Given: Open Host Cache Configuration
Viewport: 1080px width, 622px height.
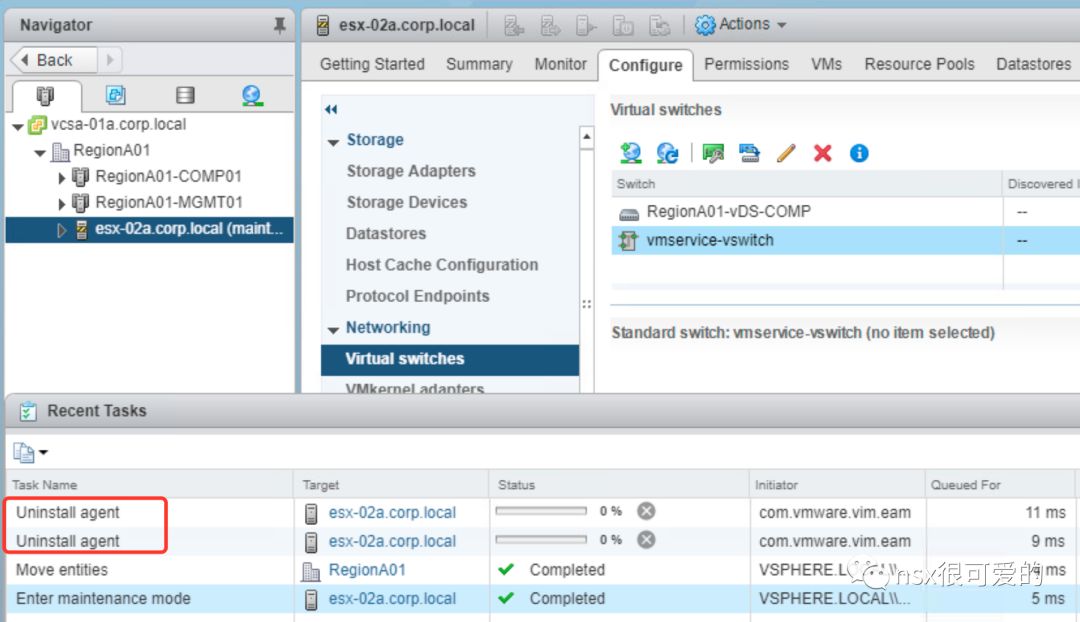Looking at the screenshot, I should click(x=442, y=265).
